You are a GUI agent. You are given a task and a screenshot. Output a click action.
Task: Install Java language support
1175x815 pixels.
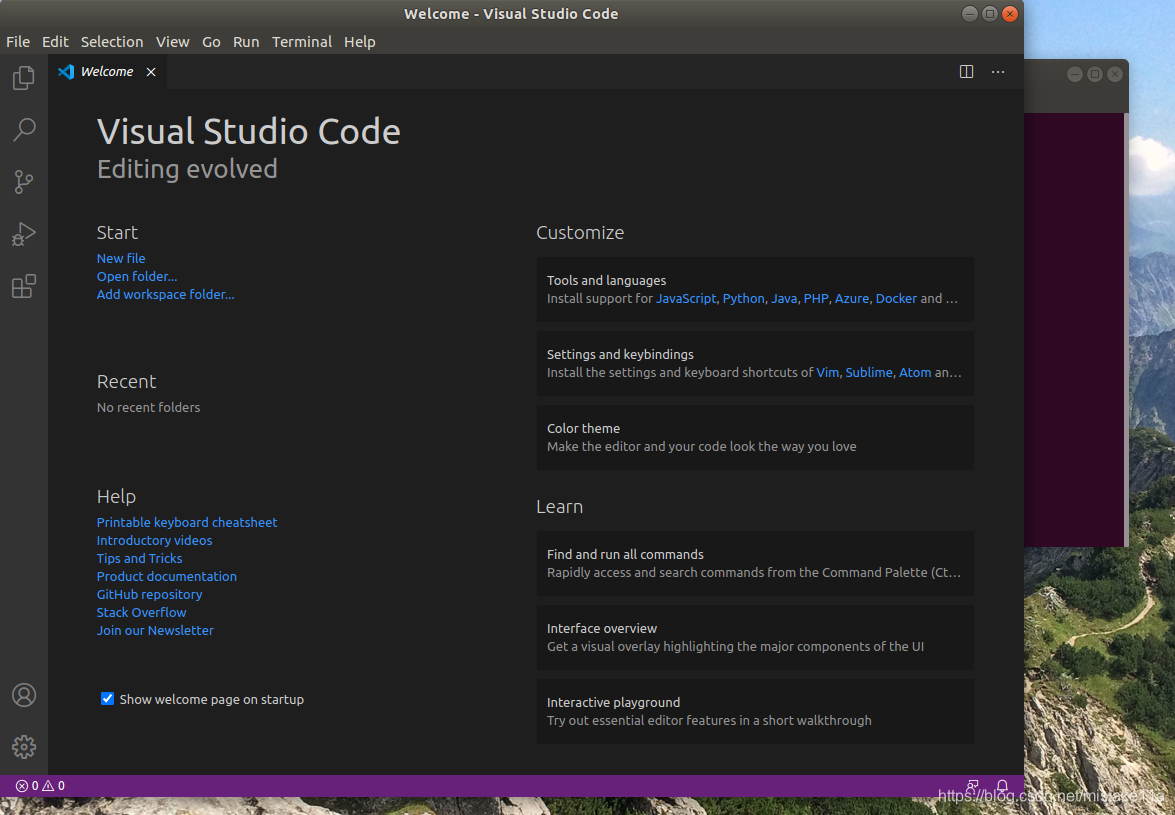click(784, 298)
